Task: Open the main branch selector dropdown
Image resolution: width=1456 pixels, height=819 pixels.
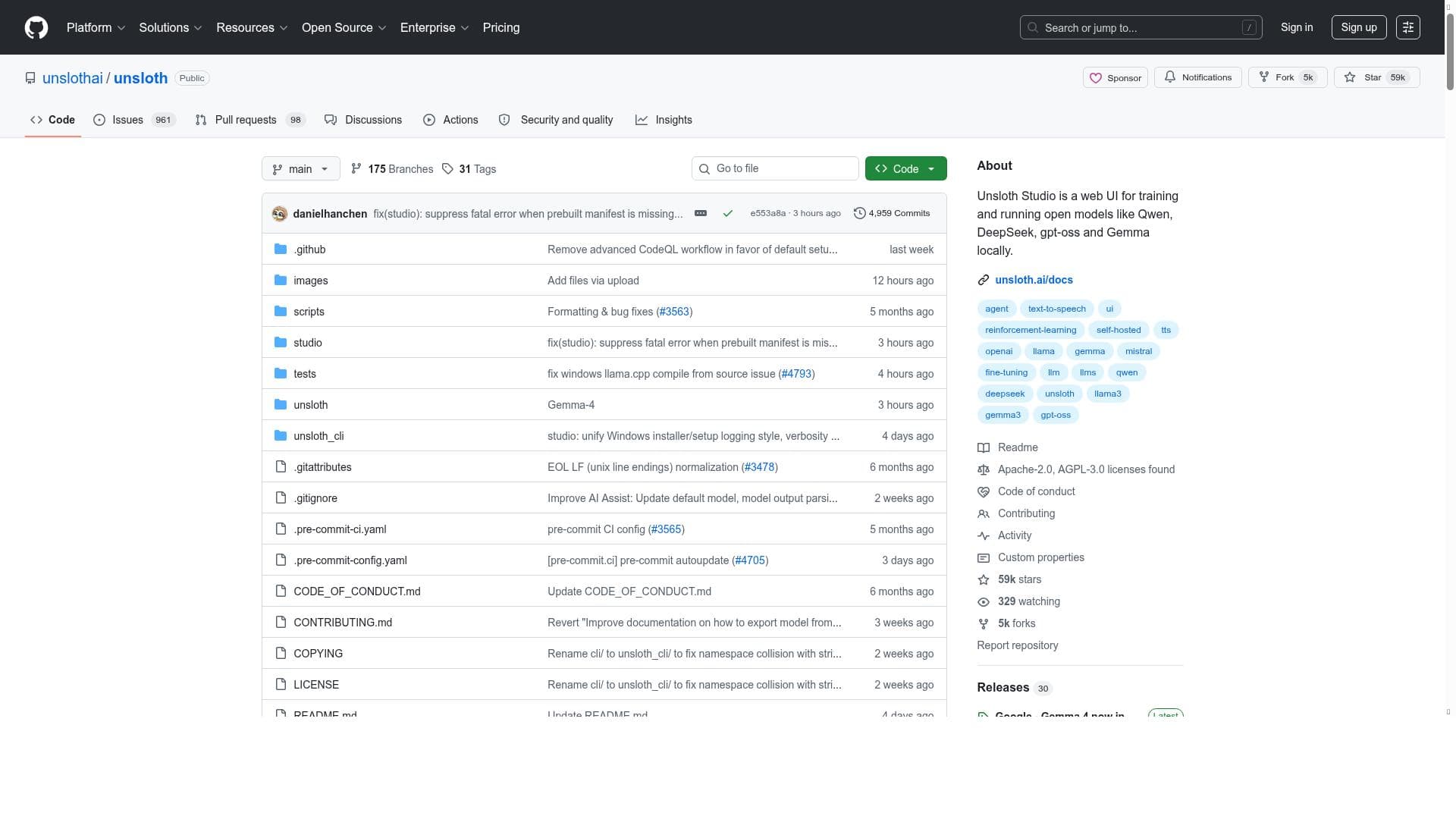Action: (x=300, y=169)
